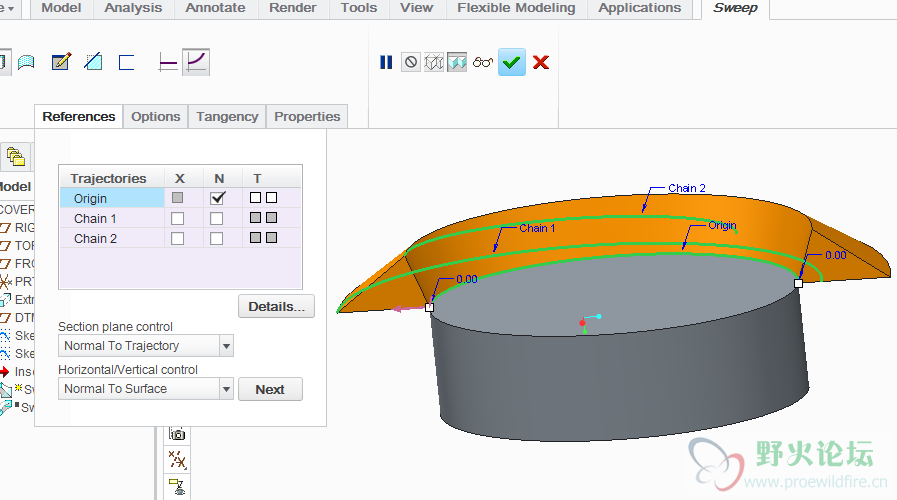Select right white drag handle on trajectory
The image size is (897, 500).
pos(799,283)
